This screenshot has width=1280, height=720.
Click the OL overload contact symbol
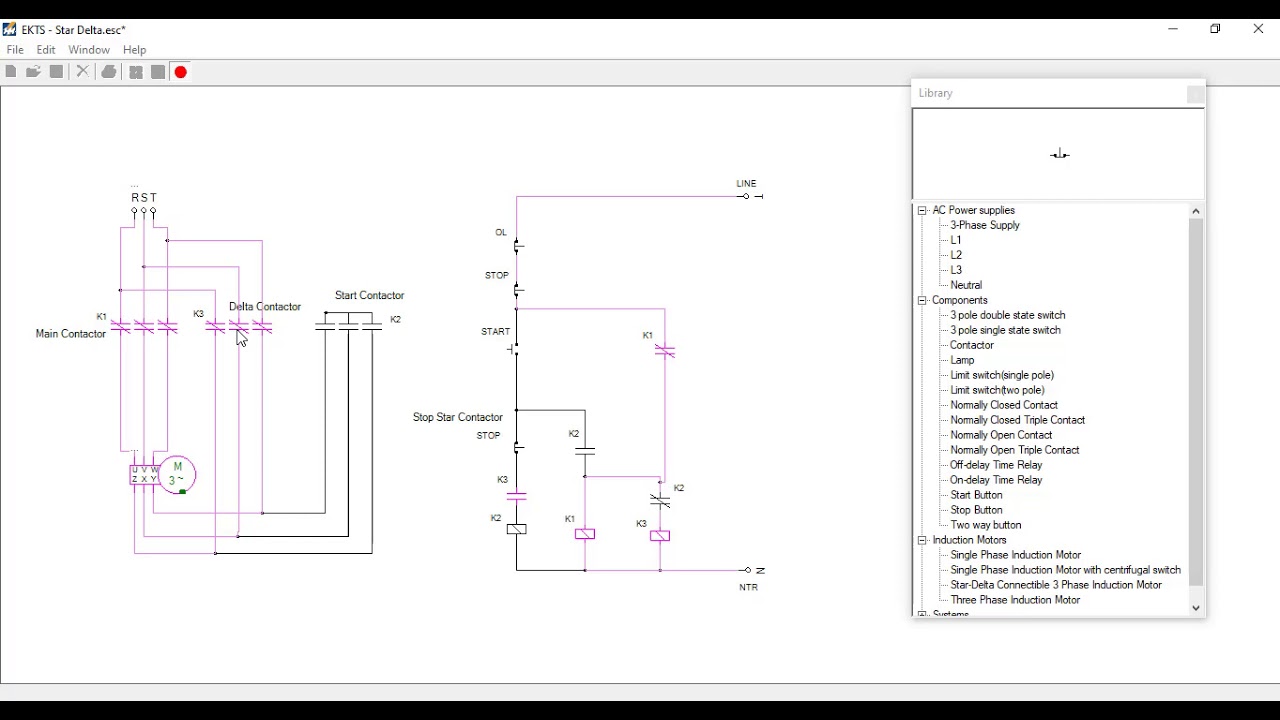coord(518,246)
